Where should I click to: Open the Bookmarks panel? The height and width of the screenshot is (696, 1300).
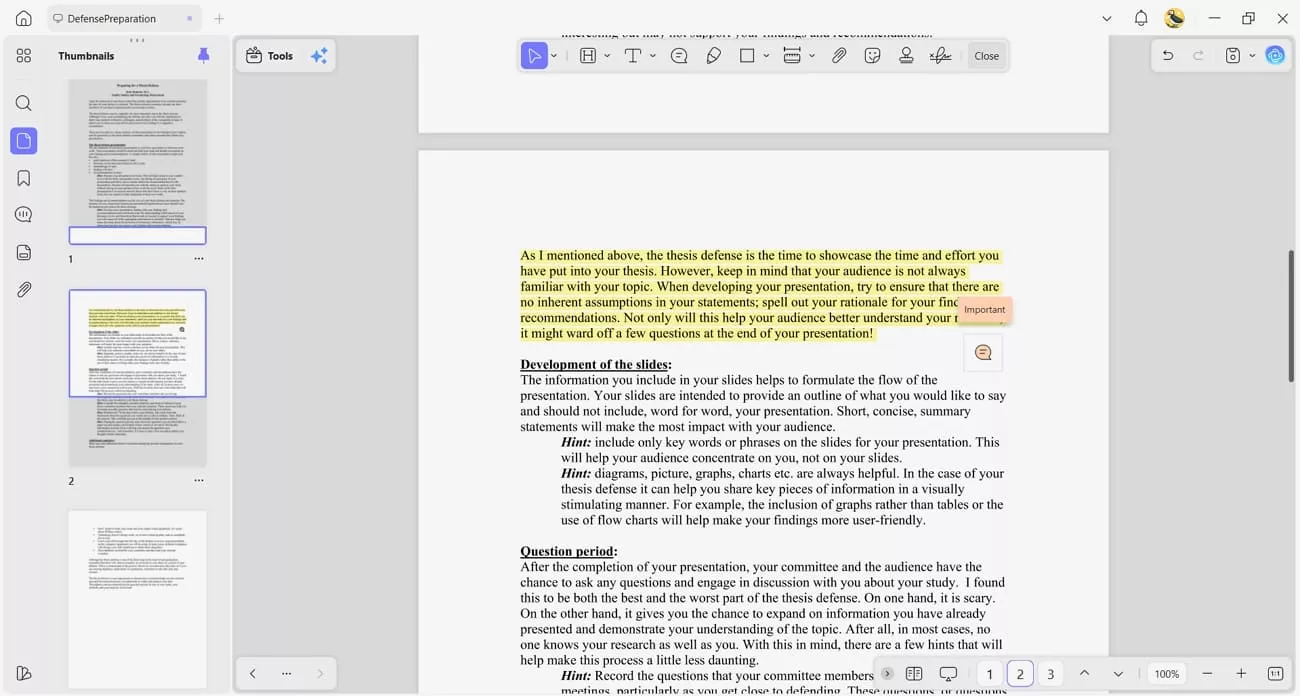click(x=24, y=177)
